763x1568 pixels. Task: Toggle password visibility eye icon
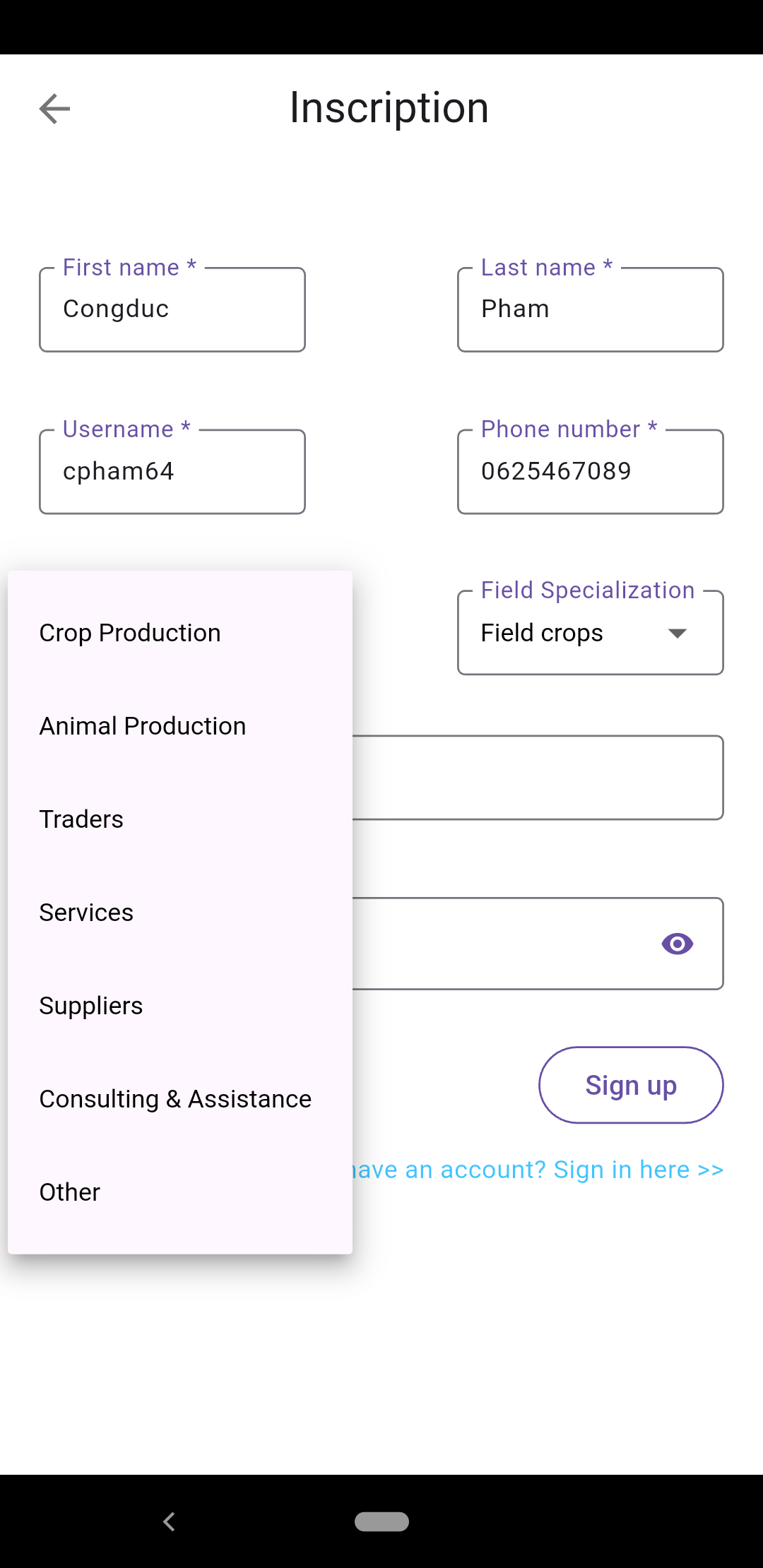[677, 944]
